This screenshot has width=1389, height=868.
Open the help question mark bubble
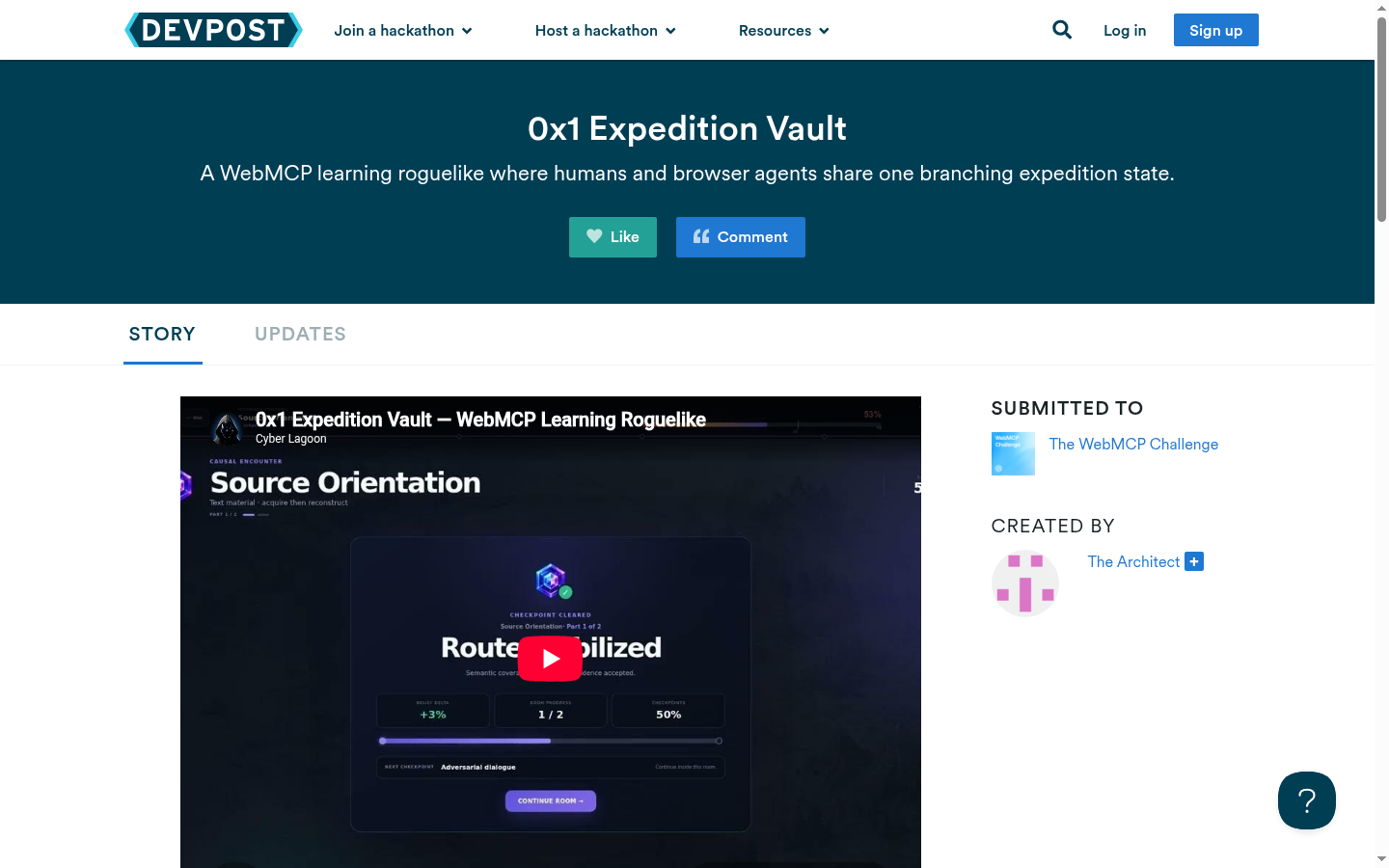[x=1307, y=800]
